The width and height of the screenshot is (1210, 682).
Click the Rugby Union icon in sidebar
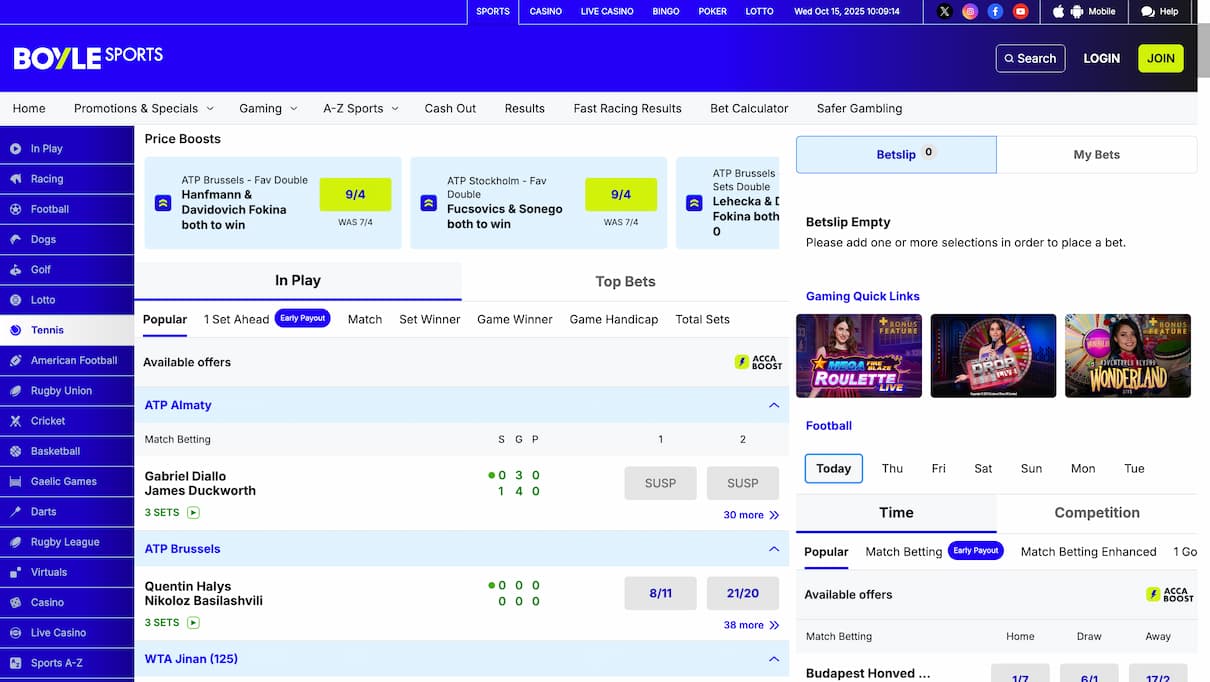[15, 391]
